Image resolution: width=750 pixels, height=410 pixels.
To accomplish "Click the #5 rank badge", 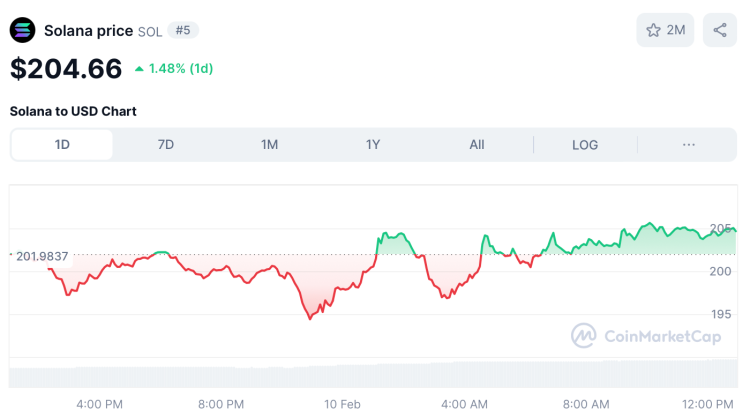I will coord(183,30).
